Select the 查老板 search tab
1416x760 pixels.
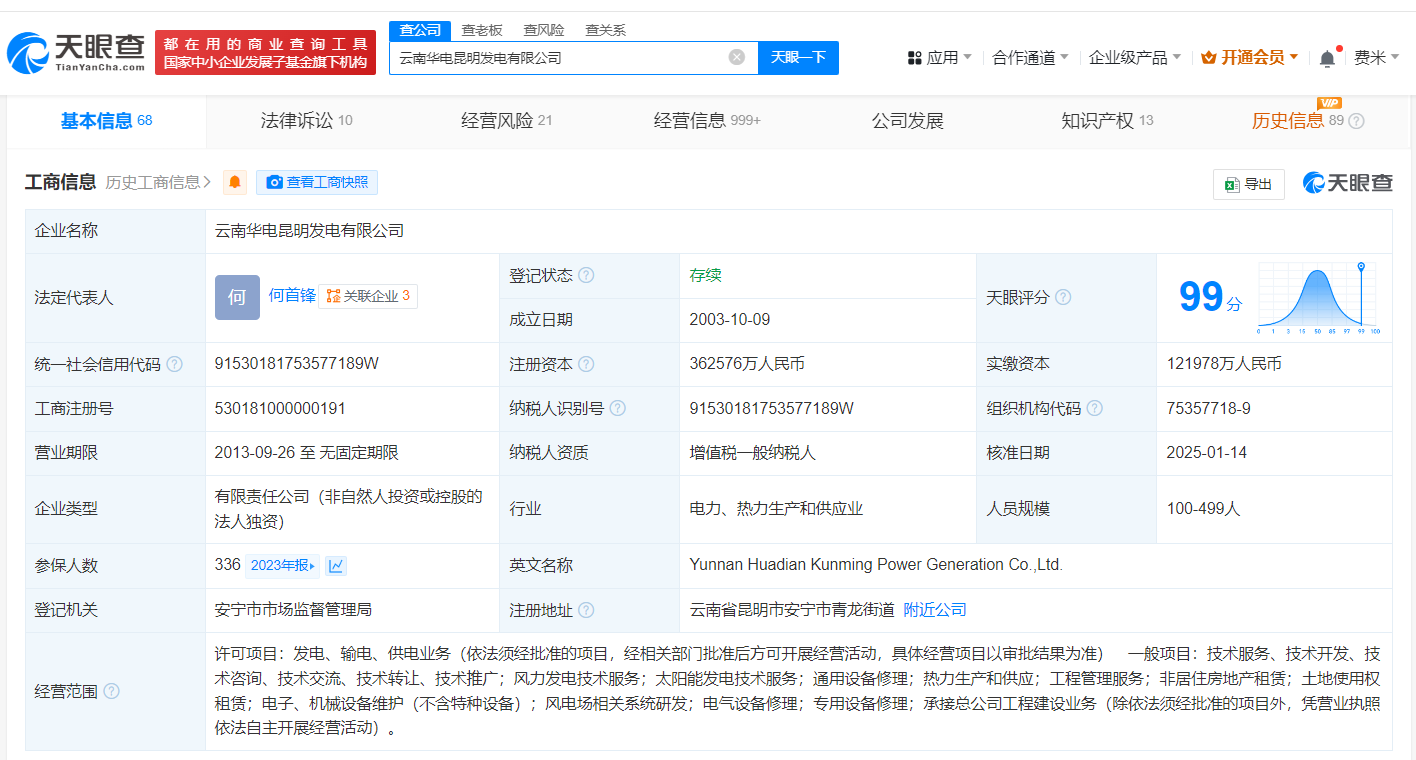(x=482, y=30)
